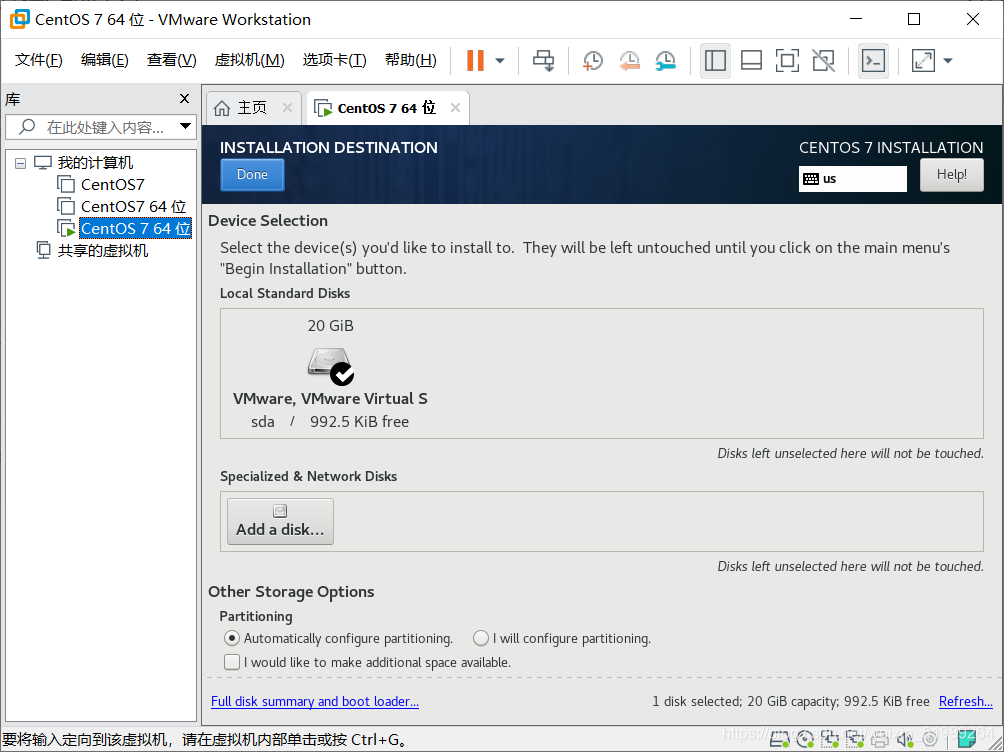Choose to configure partitioning manually

pyautogui.click(x=481, y=638)
